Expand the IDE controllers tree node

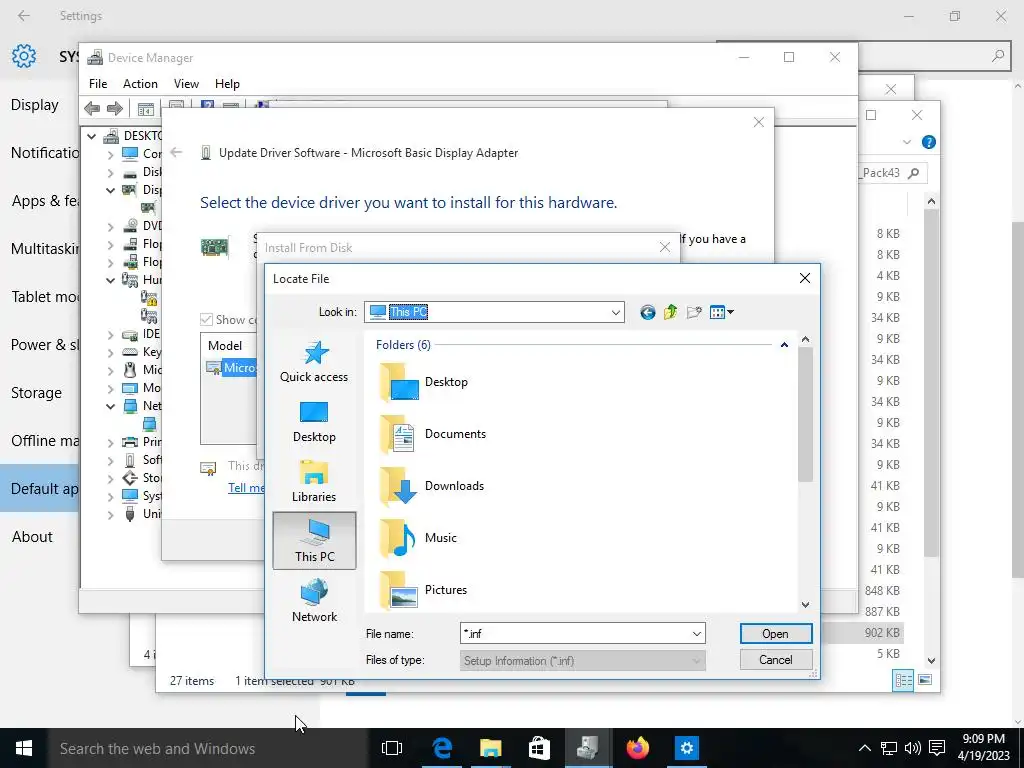coord(110,334)
